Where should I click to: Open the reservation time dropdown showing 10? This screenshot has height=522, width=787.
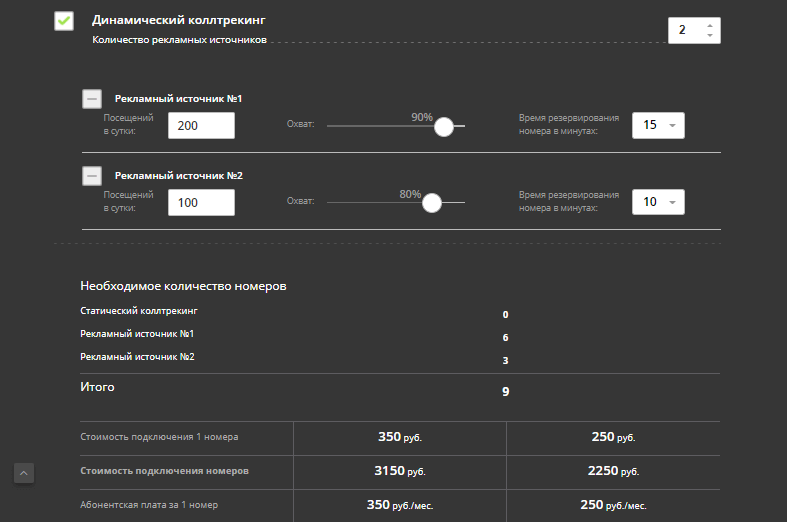[x=658, y=202]
